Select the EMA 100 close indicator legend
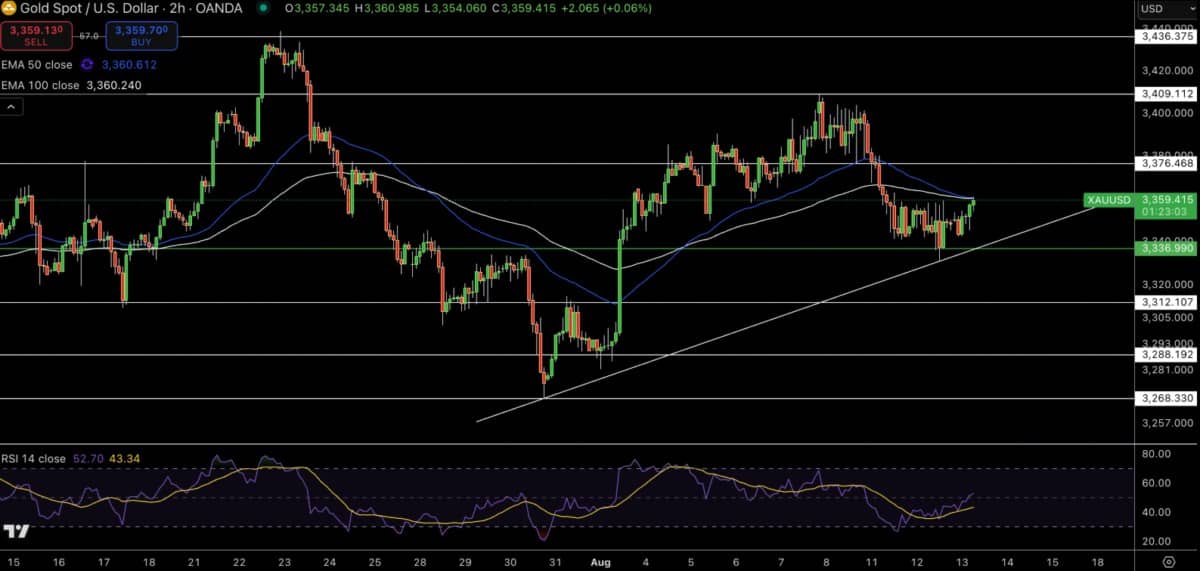This screenshot has height=571, width=1200. 41,86
